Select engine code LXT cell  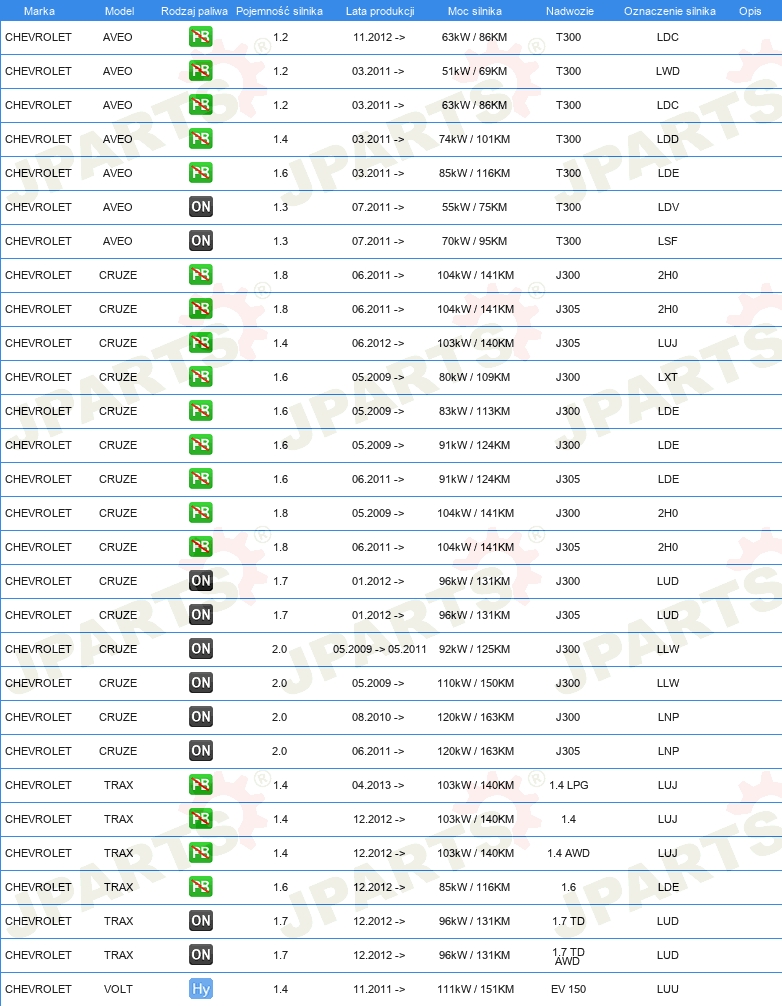(x=668, y=377)
